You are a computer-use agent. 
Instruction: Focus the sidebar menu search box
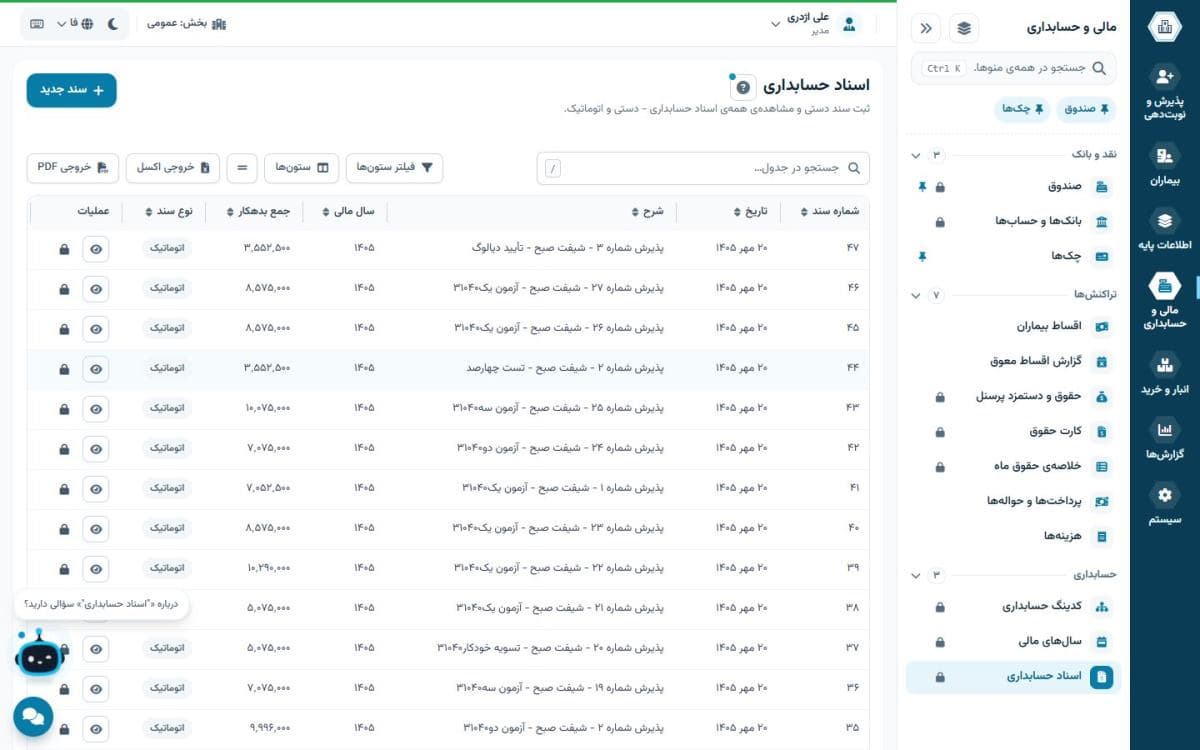(x=1014, y=68)
